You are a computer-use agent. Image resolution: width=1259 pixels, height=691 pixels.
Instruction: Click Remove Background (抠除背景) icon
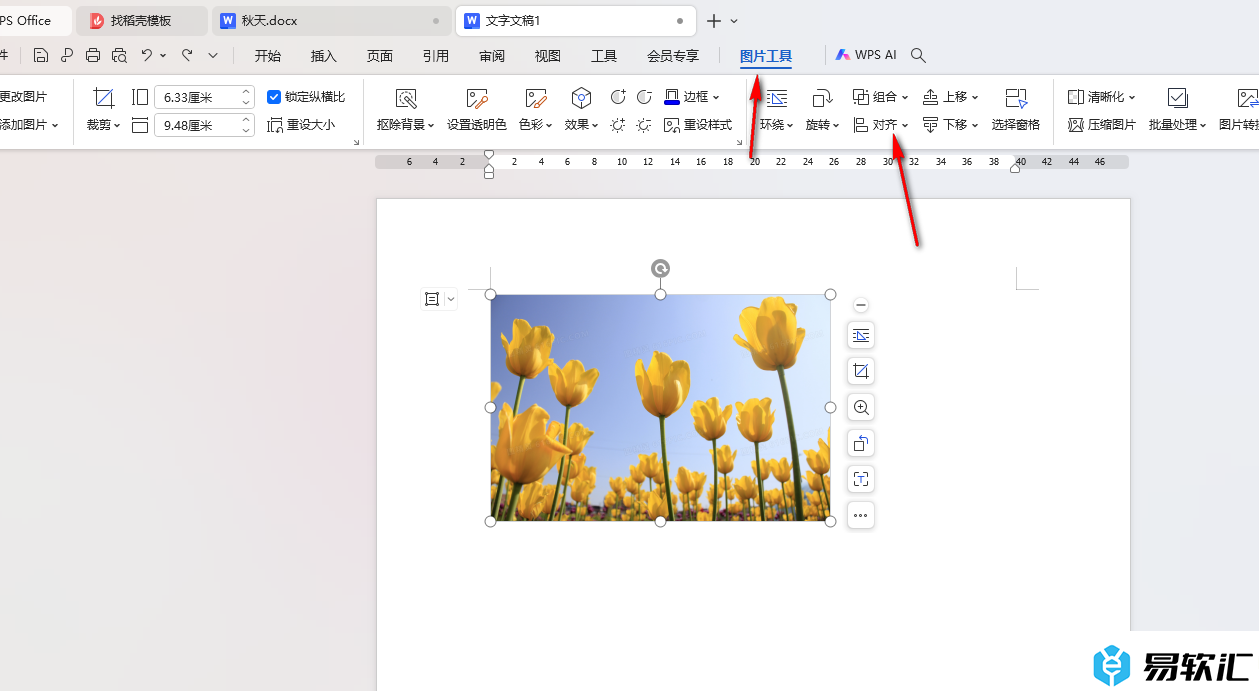click(x=406, y=98)
